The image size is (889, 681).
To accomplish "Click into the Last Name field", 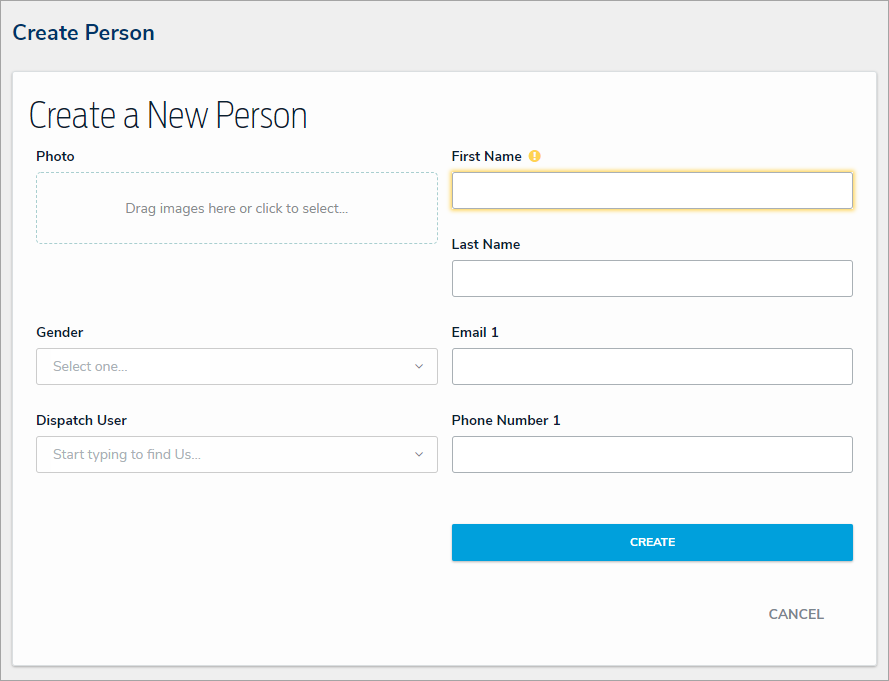I will point(652,279).
